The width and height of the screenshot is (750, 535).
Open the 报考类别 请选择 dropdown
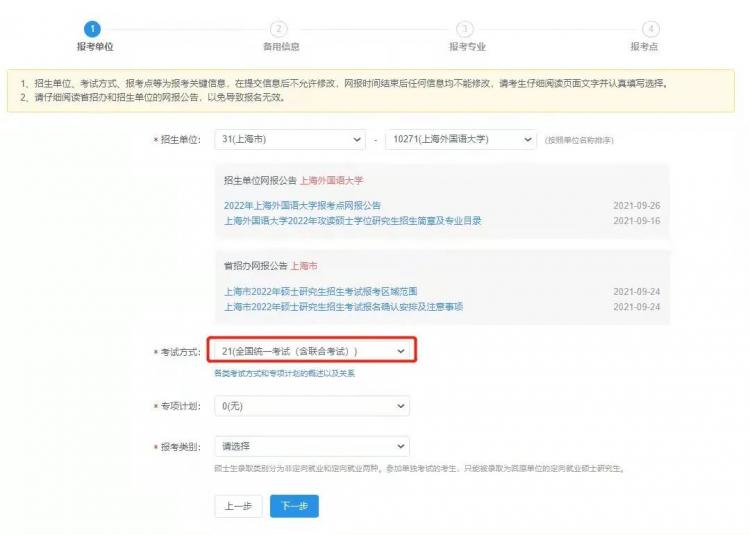[x=312, y=446]
